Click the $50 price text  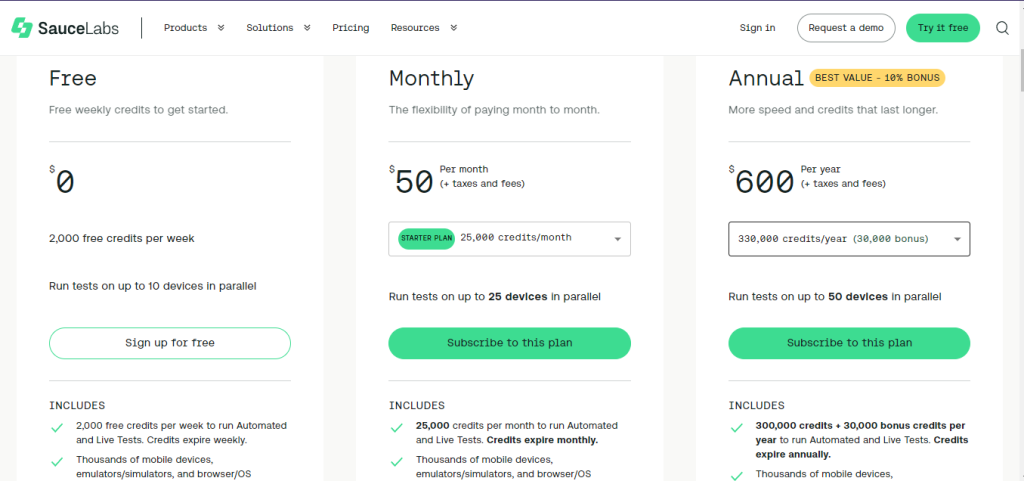(411, 181)
